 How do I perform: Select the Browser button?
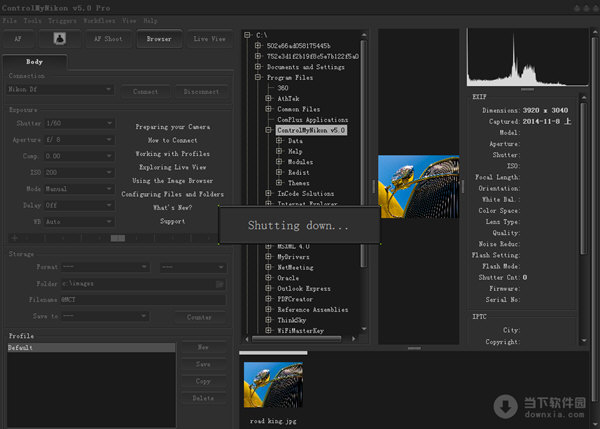point(159,39)
